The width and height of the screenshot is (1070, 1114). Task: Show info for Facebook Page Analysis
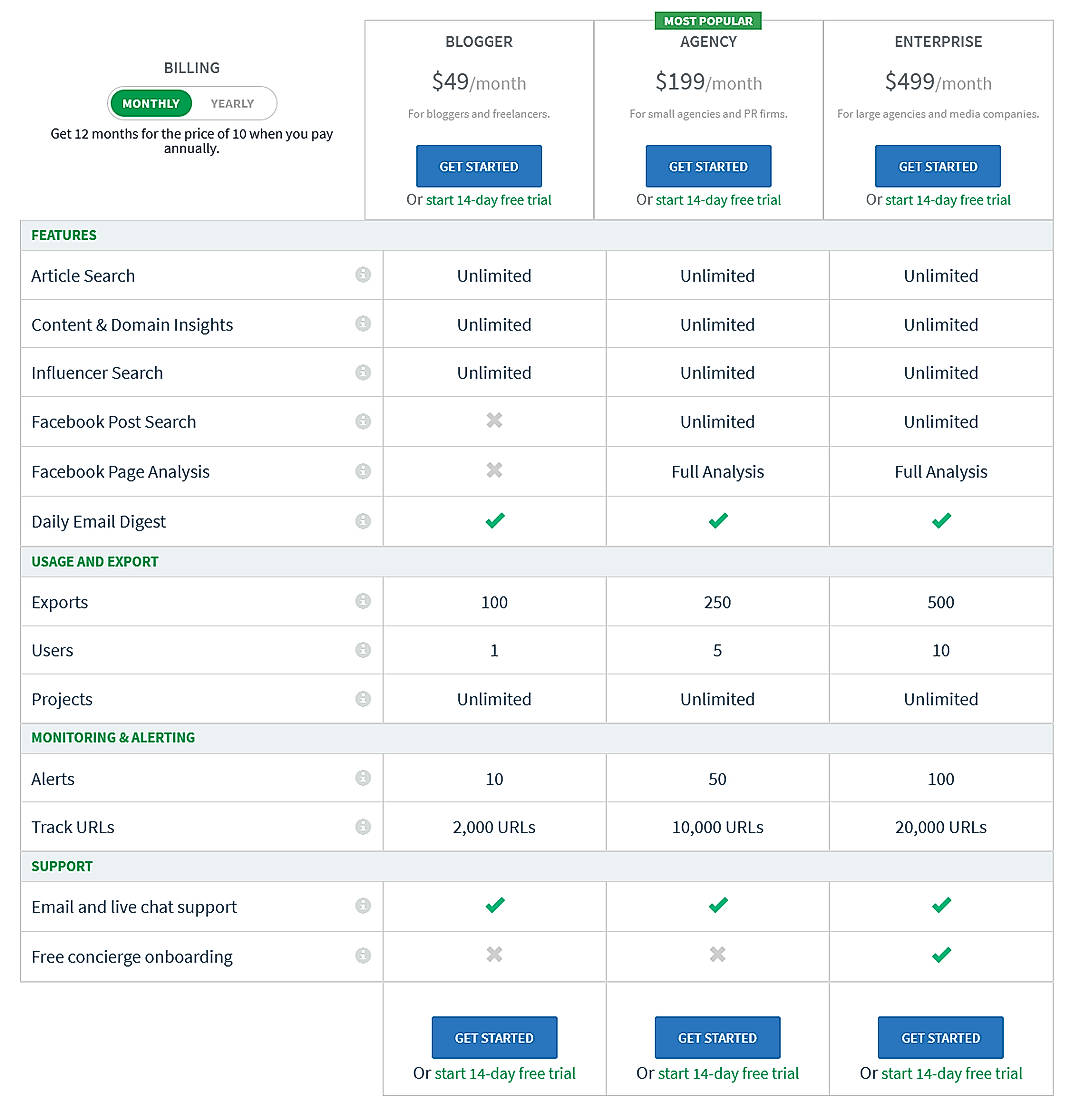coord(363,471)
